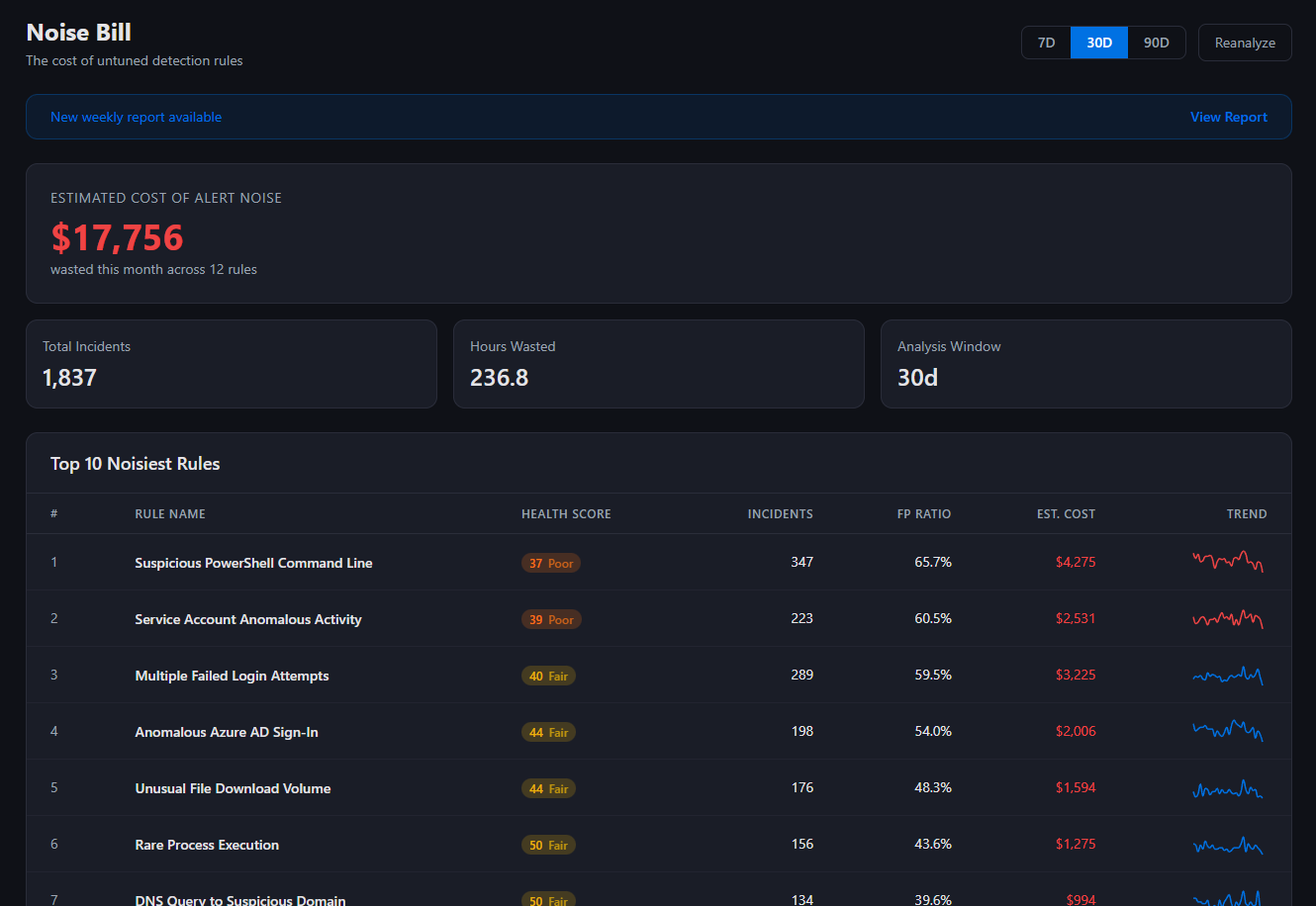The image size is (1316, 906).
Task: Open Suspicious PowerShell Command Line rule
Action: point(253,562)
